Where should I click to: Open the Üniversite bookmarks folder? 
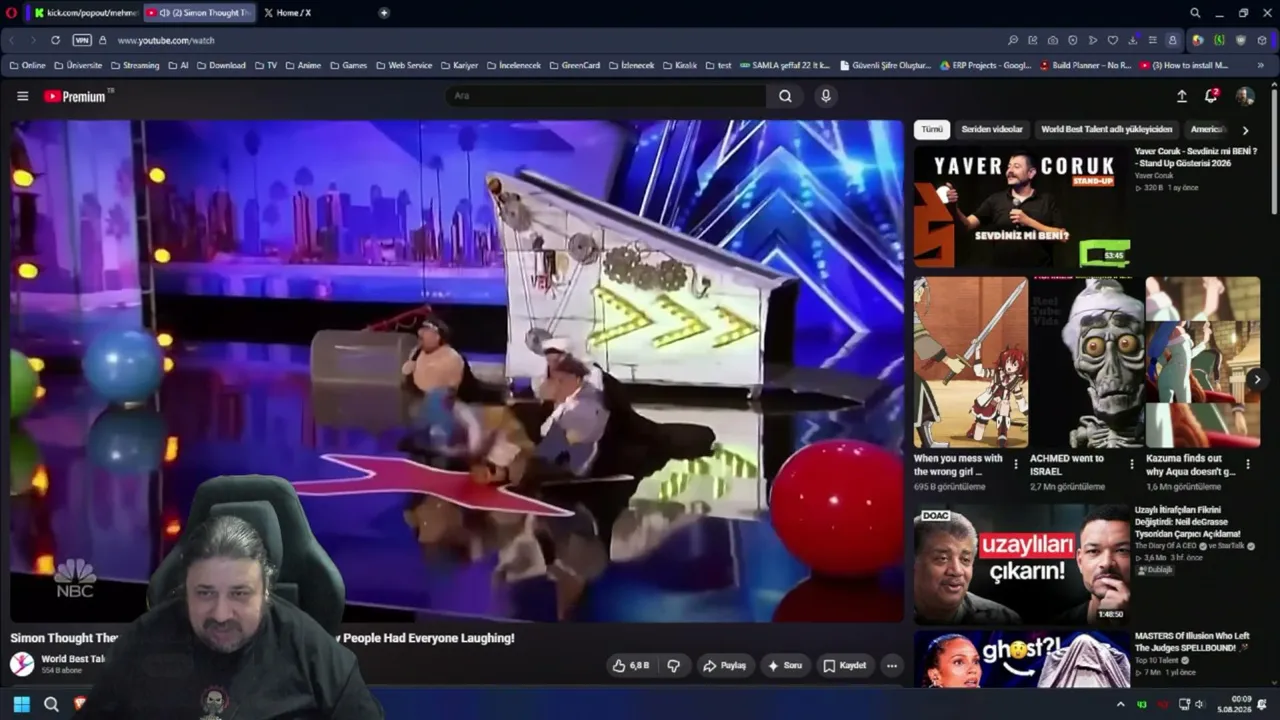tap(78, 65)
